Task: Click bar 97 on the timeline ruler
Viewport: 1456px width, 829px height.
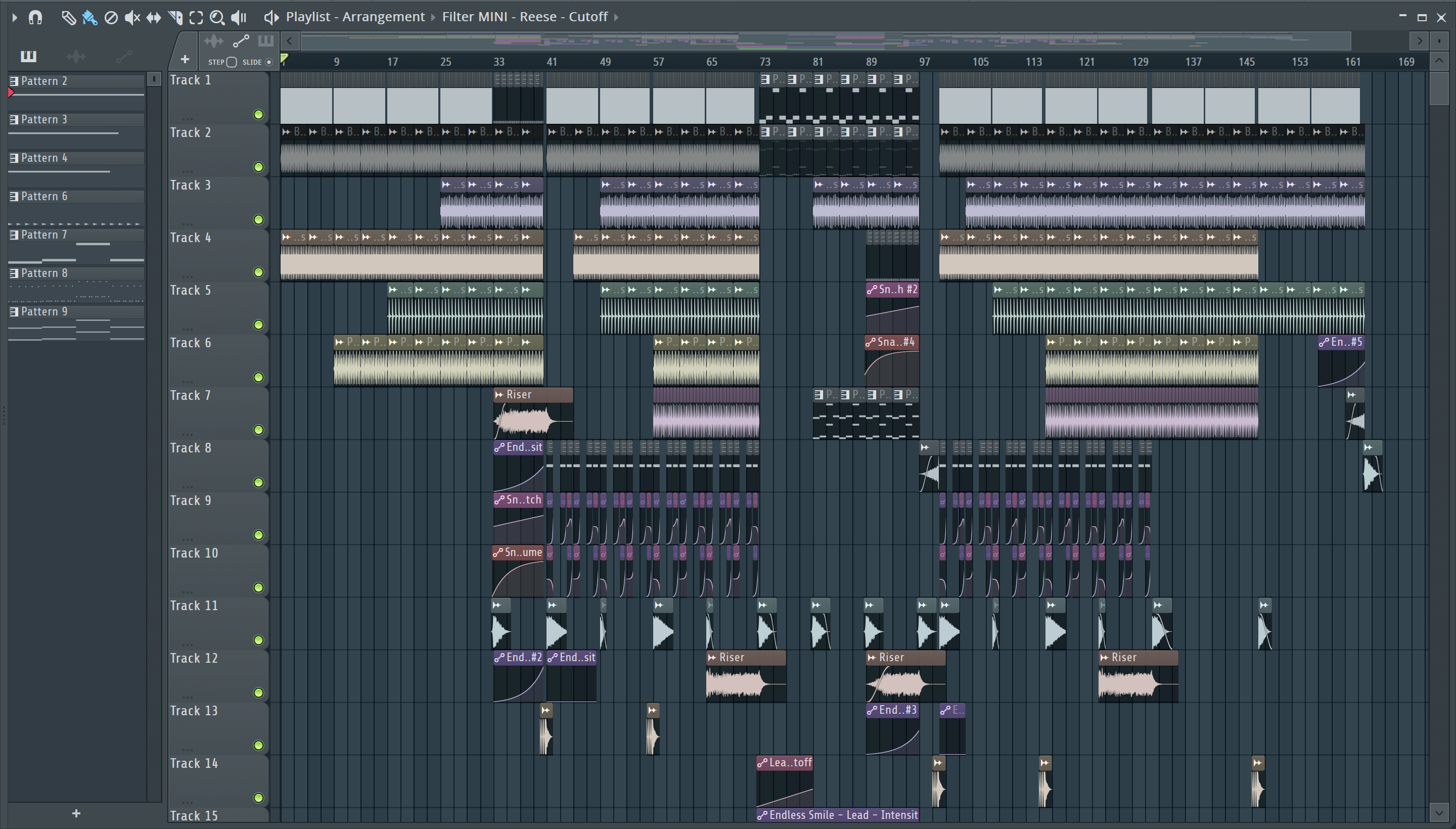Action: pyautogui.click(x=925, y=62)
